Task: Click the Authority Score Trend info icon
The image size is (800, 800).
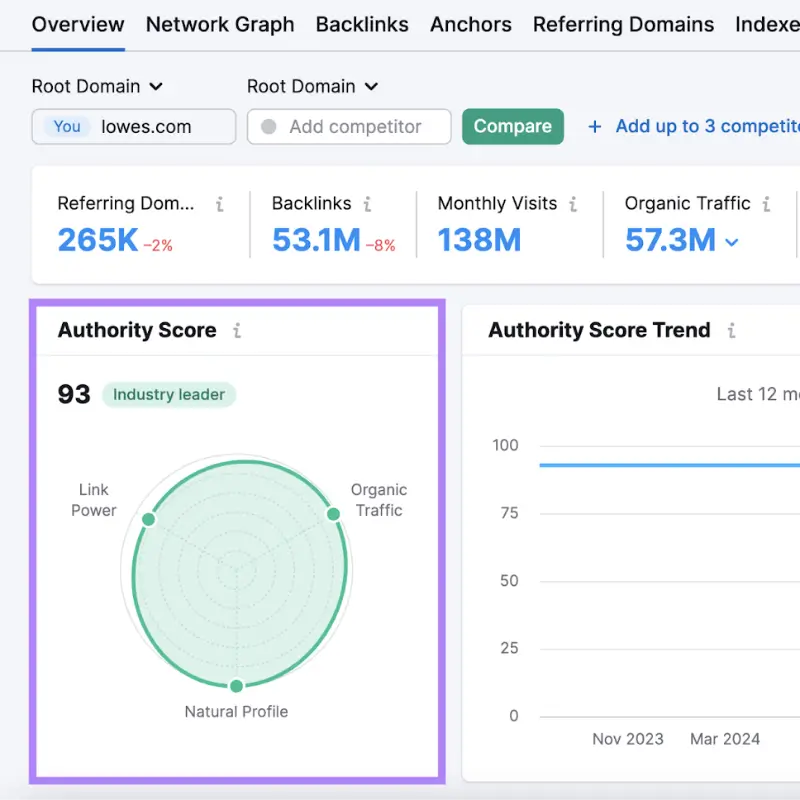Action: pyautogui.click(x=731, y=330)
